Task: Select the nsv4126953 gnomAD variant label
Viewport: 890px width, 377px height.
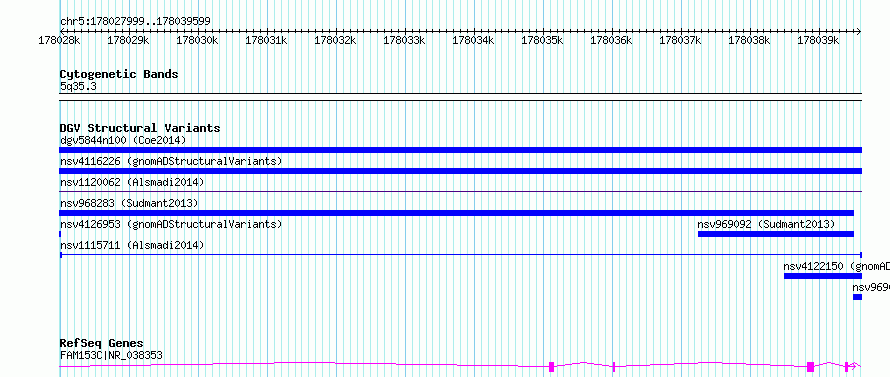Action: tap(171, 224)
